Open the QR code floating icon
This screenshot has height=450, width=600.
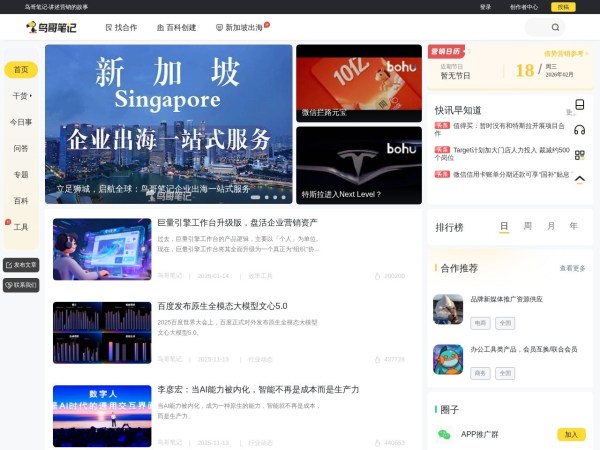click(x=579, y=155)
